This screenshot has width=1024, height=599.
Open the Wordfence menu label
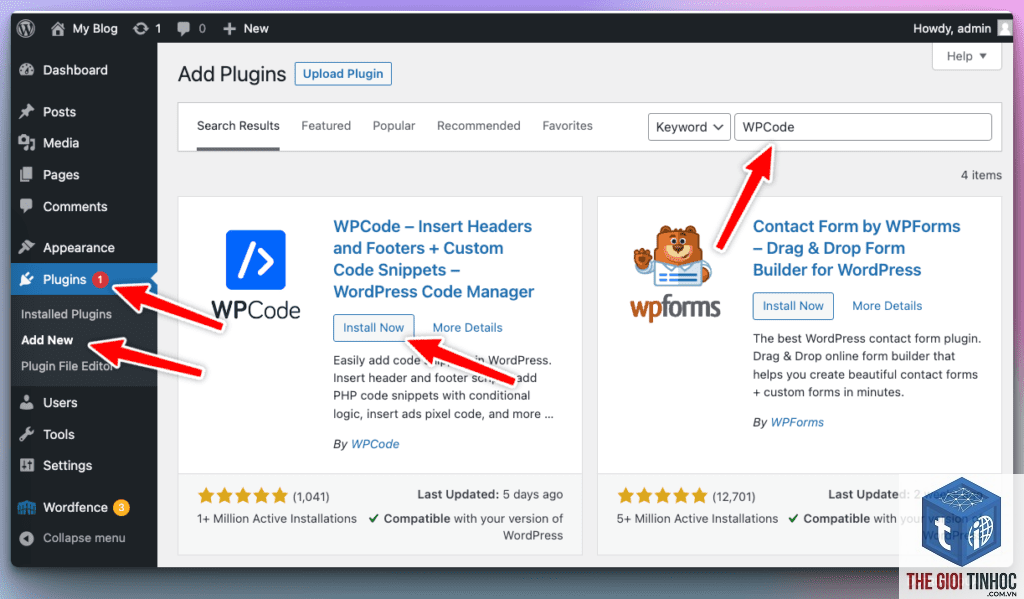(75, 508)
